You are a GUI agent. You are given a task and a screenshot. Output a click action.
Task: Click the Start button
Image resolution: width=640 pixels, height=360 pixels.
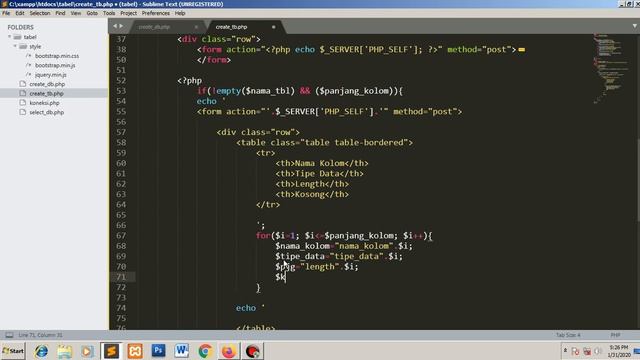[13, 351]
